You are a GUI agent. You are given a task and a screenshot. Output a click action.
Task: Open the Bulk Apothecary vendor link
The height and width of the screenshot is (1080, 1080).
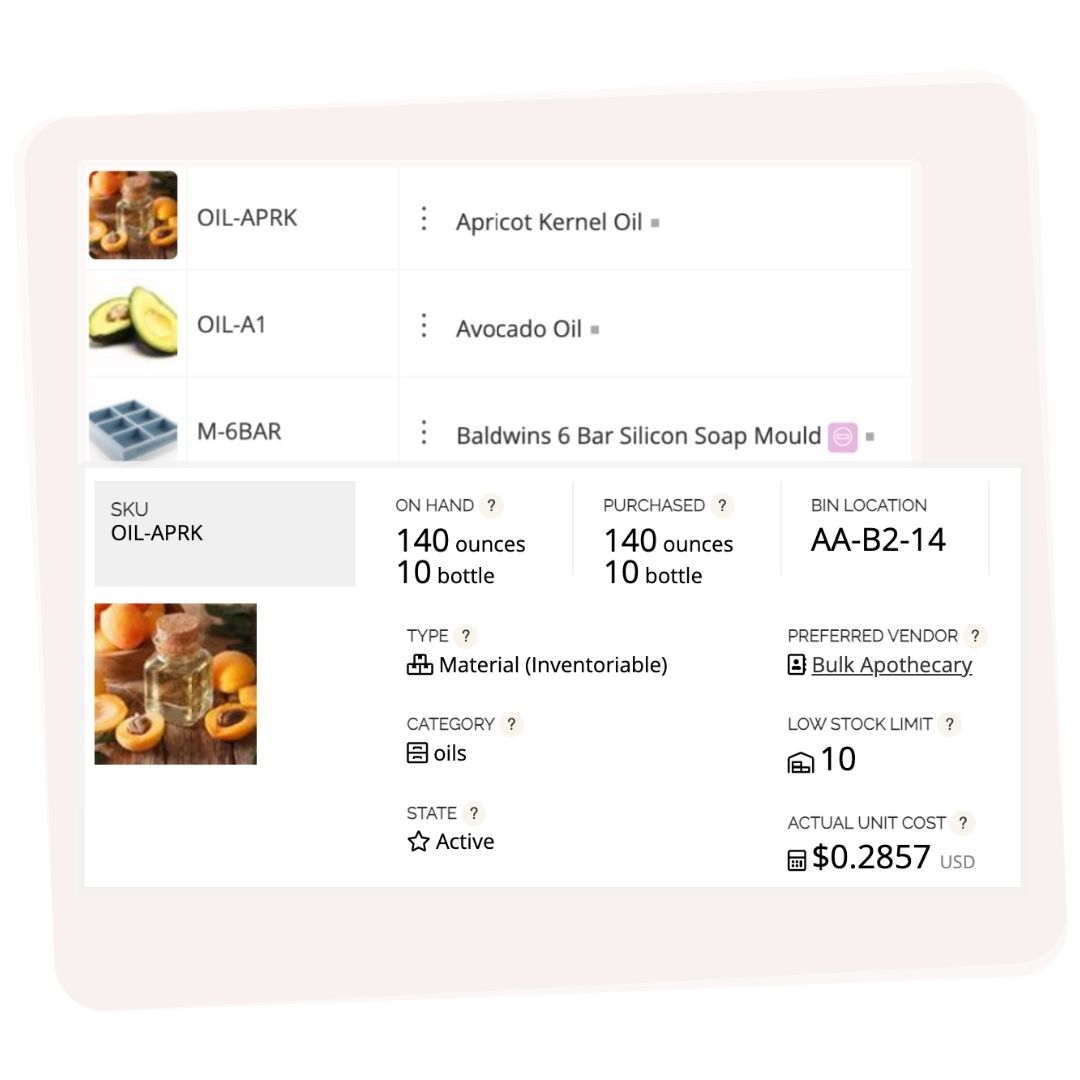(891, 665)
